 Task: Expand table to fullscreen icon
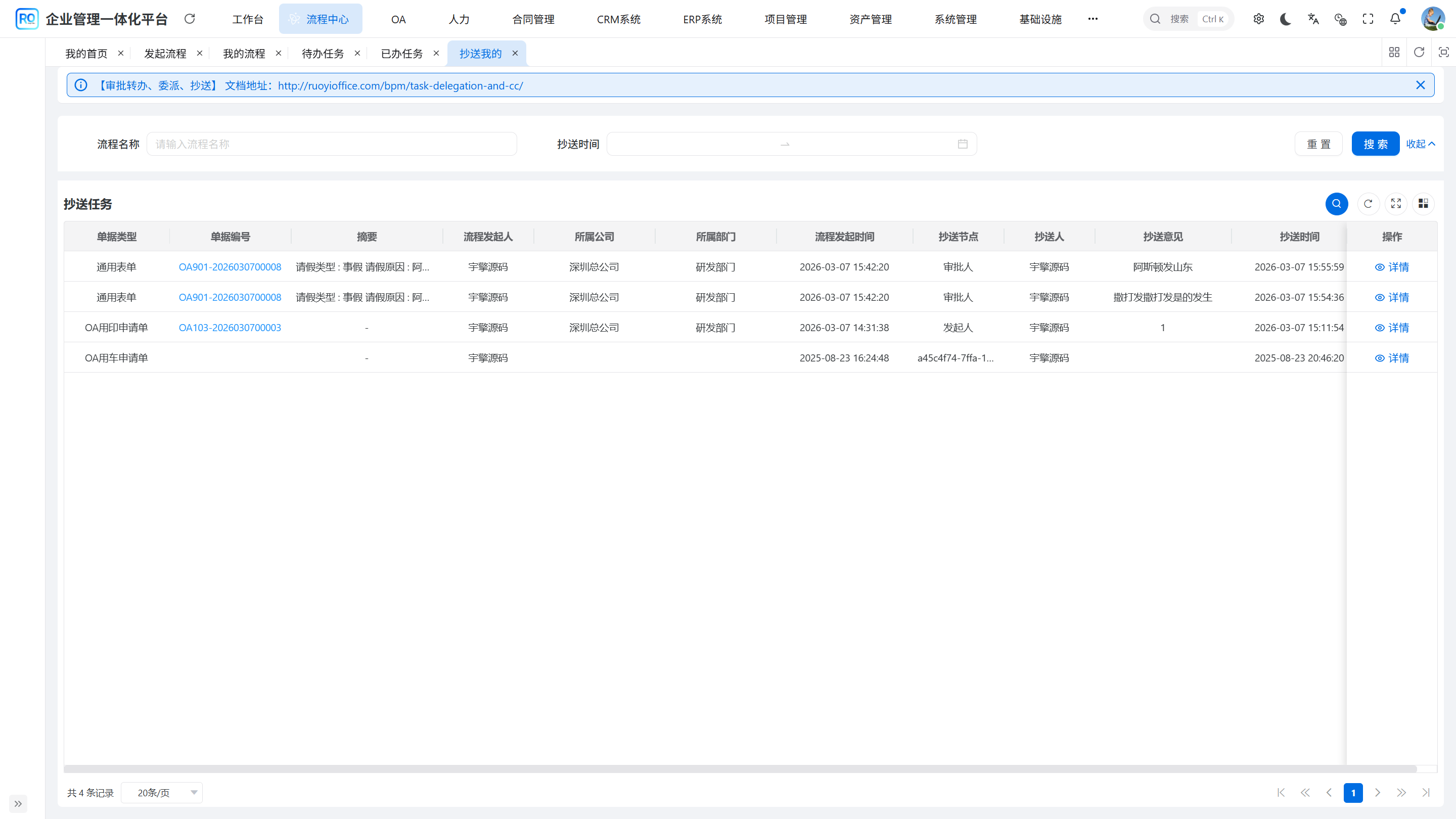point(1395,203)
